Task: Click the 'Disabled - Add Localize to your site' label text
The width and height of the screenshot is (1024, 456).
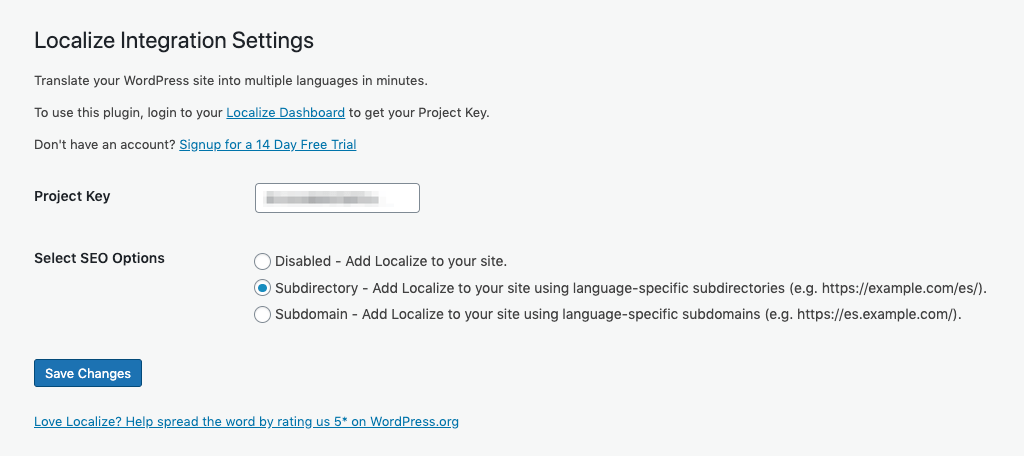Action: click(391, 261)
